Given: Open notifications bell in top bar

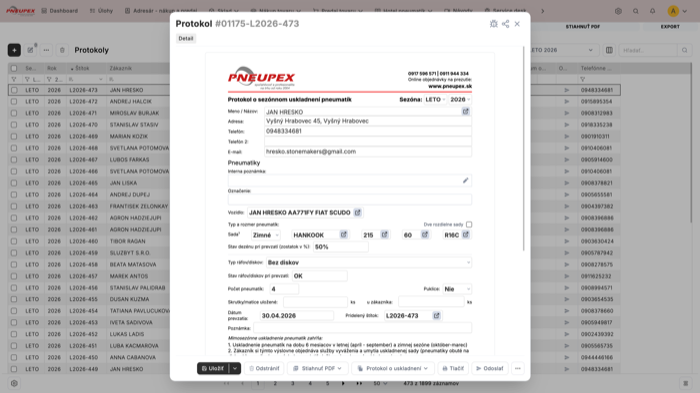Looking at the screenshot, I should 653,11.
